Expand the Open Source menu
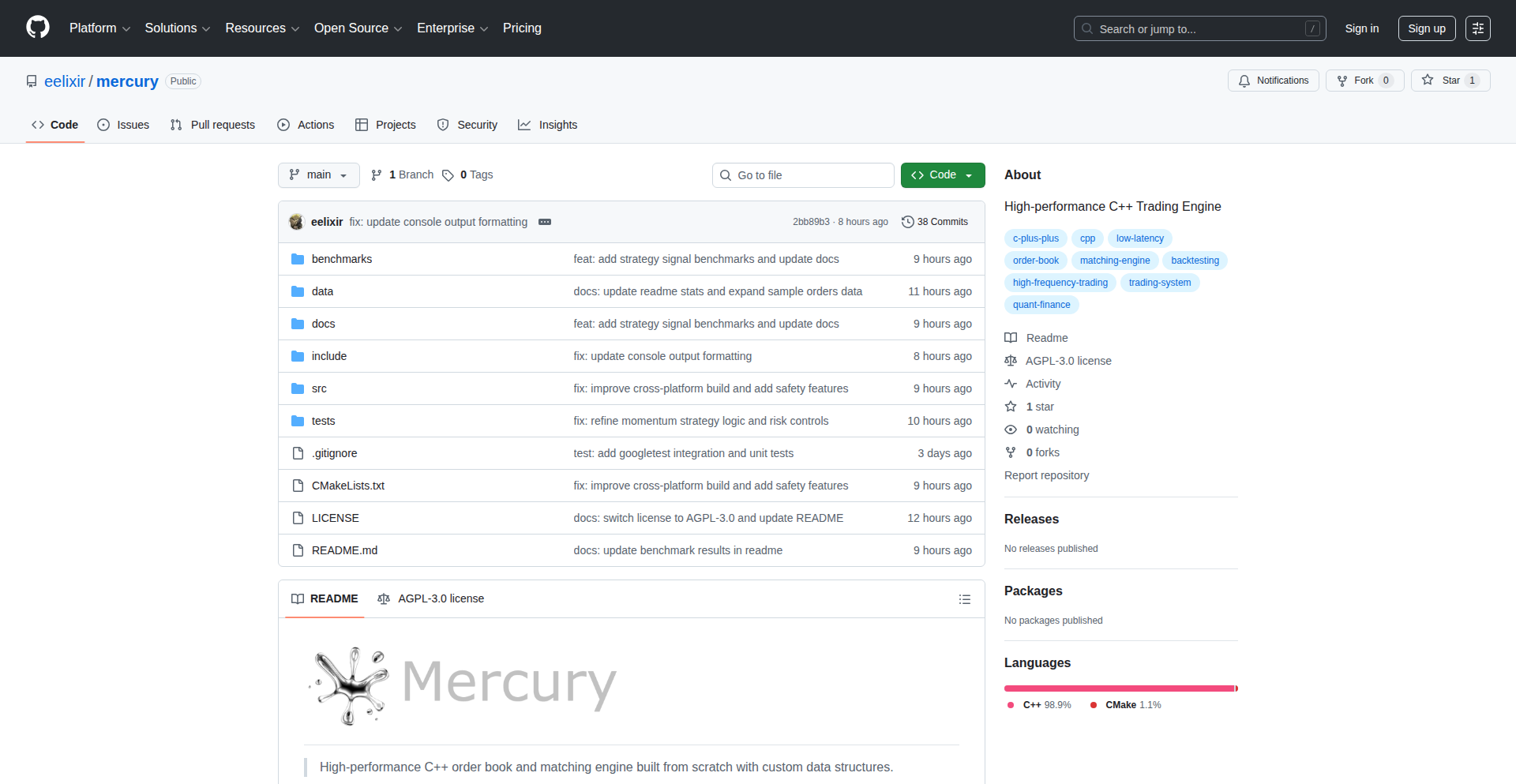The height and width of the screenshot is (784, 1516). pos(358,28)
